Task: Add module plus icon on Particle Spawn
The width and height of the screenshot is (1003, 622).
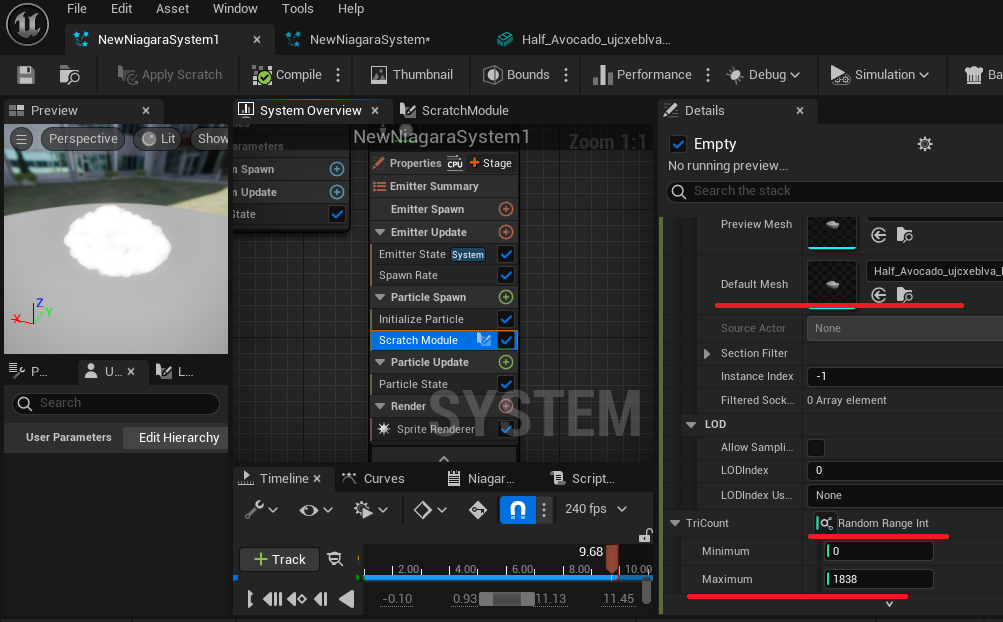Action: tap(506, 297)
